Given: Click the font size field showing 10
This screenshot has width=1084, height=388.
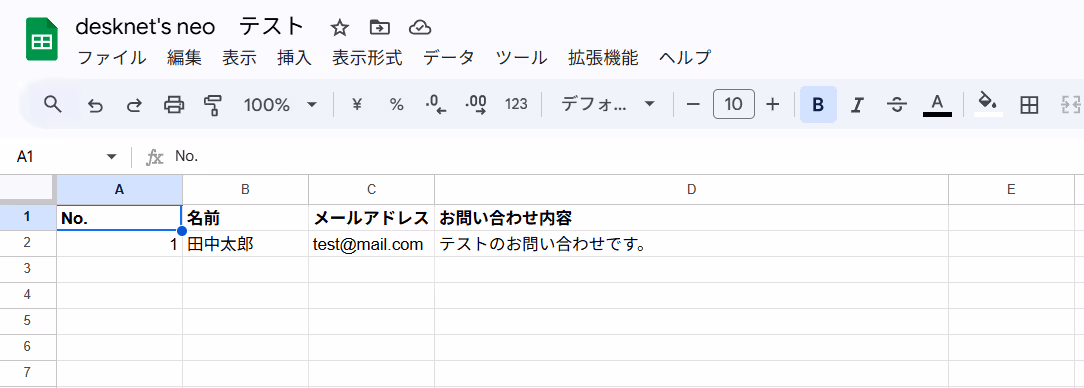Looking at the screenshot, I should [x=733, y=104].
